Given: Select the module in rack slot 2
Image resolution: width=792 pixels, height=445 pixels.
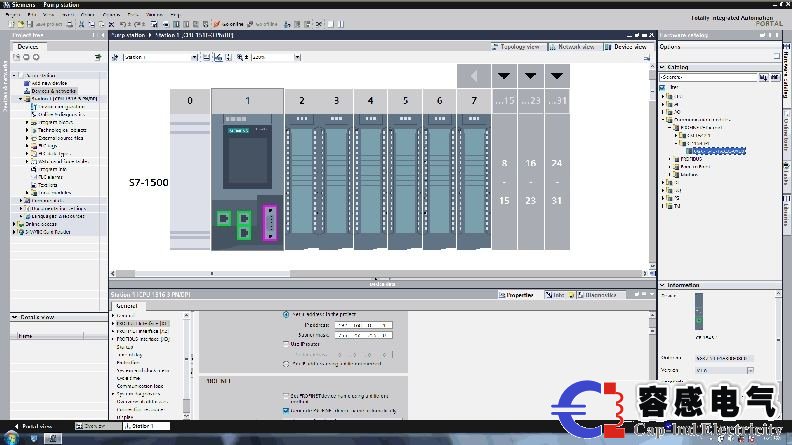Looking at the screenshot, I should (x=302, y=182).
